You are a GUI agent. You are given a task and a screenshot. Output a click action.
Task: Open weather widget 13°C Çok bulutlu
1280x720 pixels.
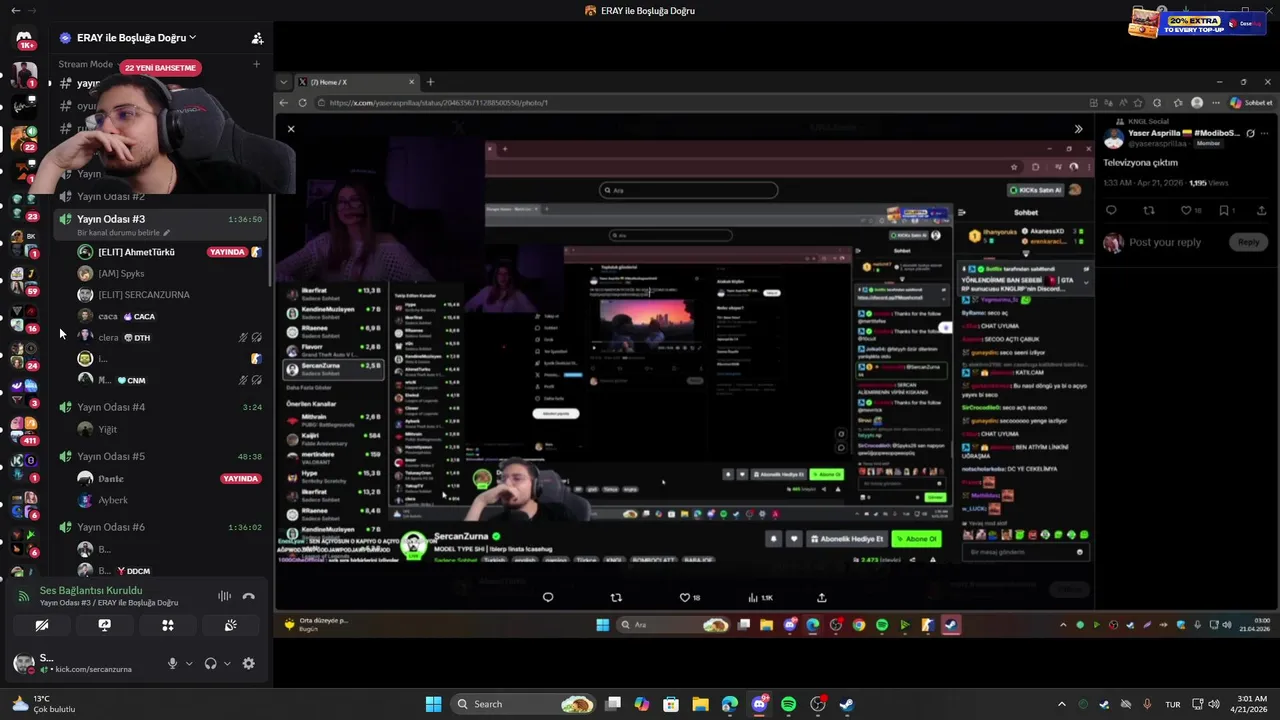(x=43, y=704)
